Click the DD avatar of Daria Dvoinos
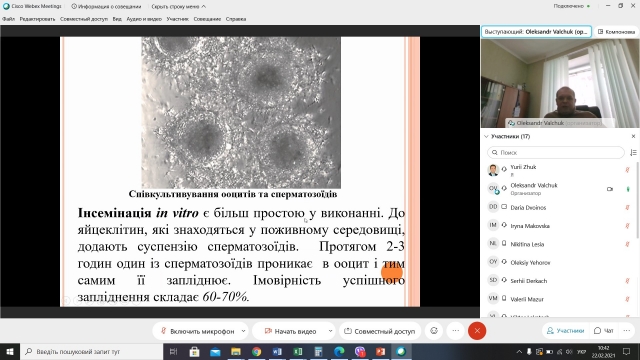640x360 pixels. coord(493,207)
